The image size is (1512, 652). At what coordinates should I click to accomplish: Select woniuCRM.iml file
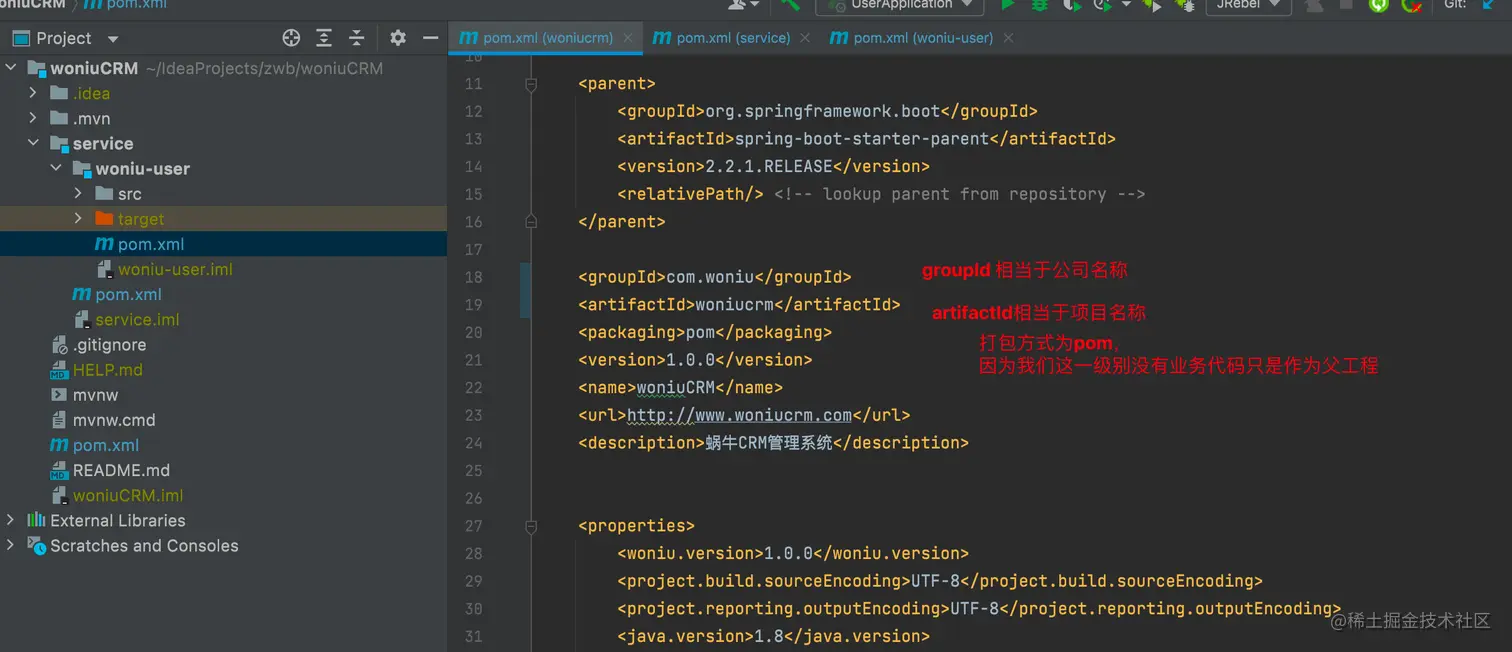(x=128, y=496)
